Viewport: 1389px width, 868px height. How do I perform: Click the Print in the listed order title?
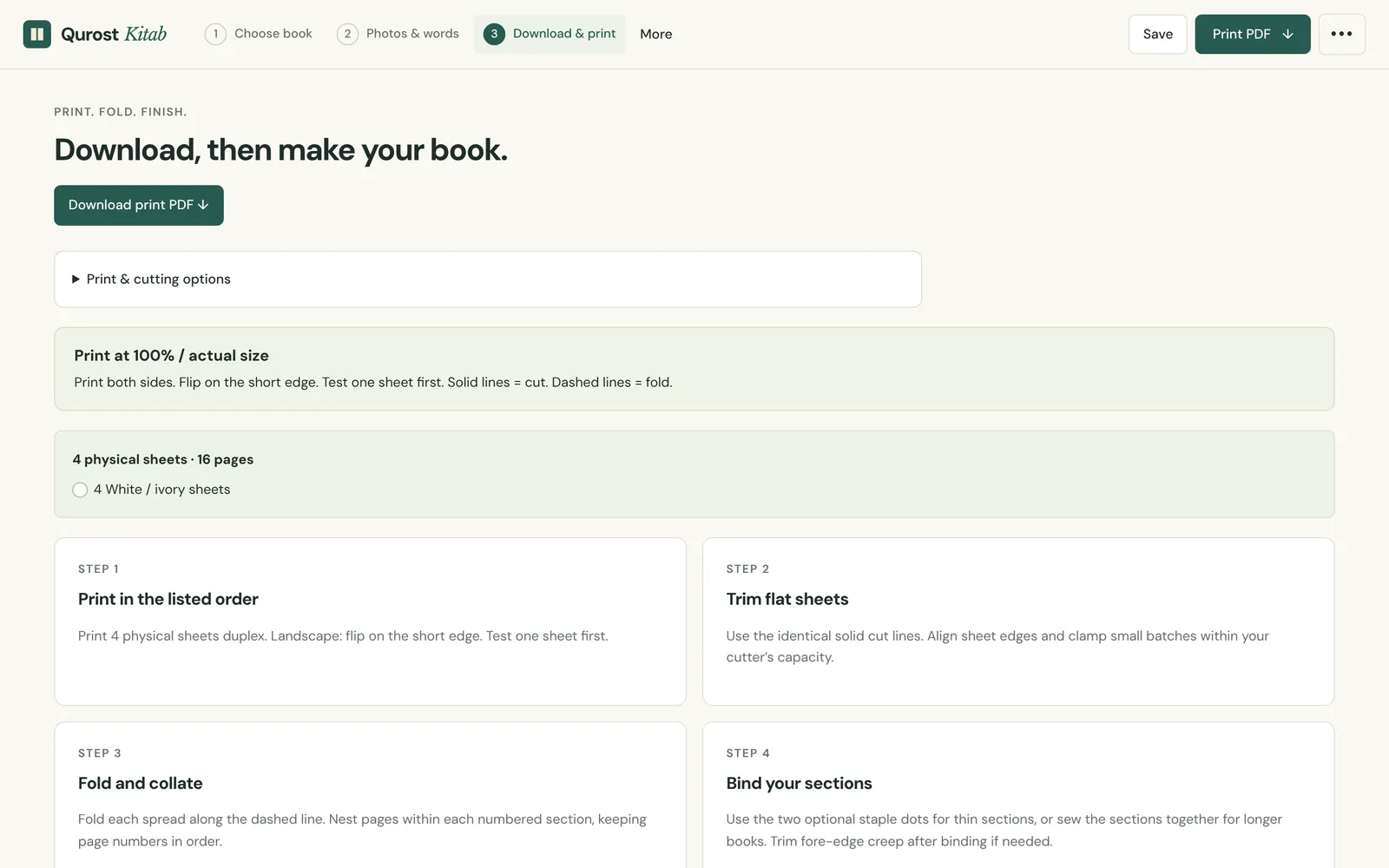pyautogui.click(x=168, y=599)
